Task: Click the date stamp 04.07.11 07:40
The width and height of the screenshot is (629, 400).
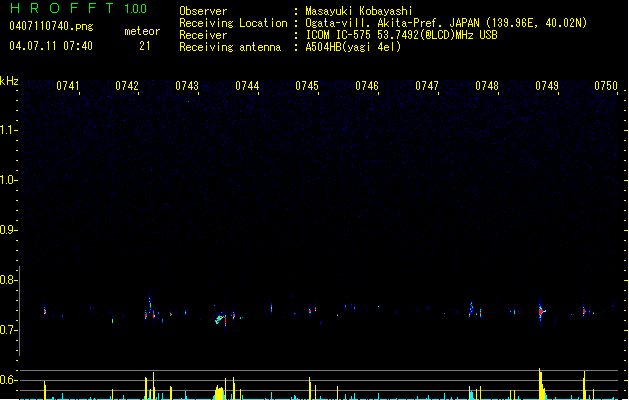Action: 51,46
